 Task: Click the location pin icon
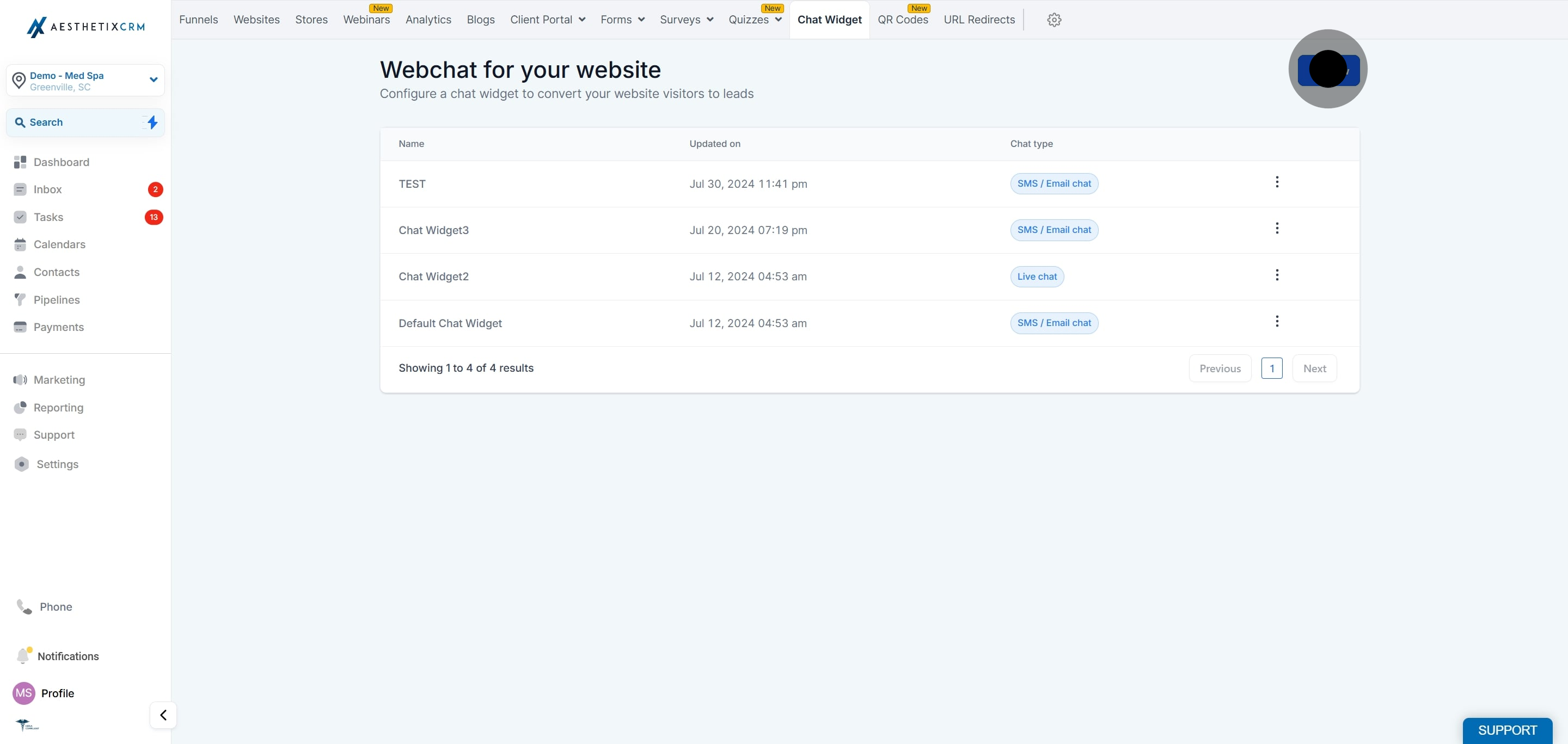tap(19, 81)
